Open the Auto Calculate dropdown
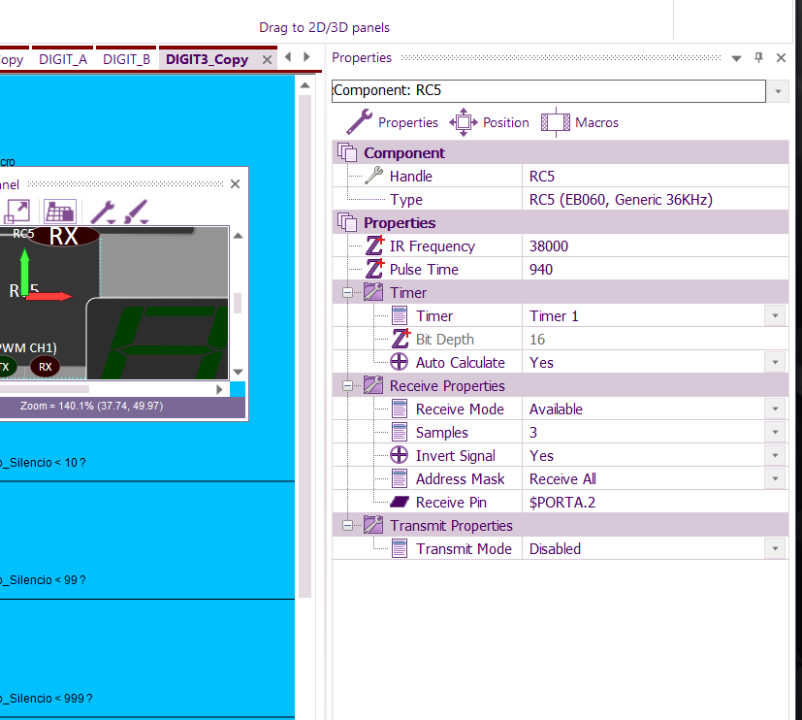This screenshot has height=720, width=802. 775,363
